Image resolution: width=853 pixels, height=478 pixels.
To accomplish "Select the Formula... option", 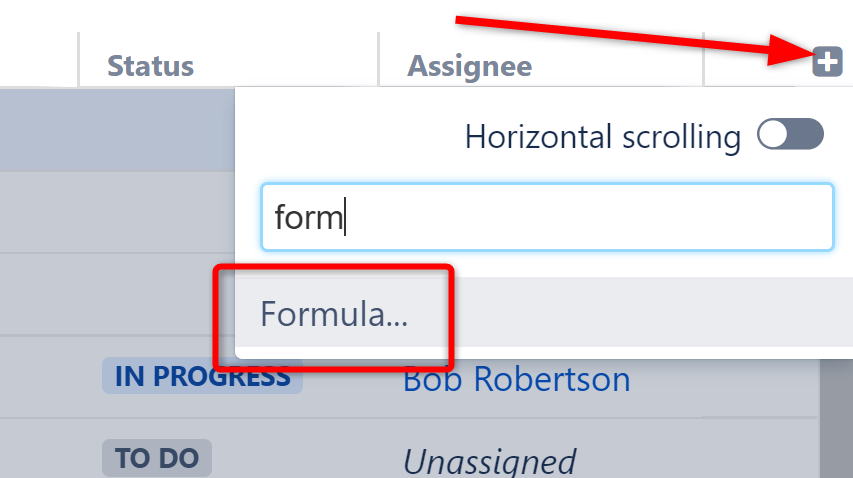I will point(334,314).
